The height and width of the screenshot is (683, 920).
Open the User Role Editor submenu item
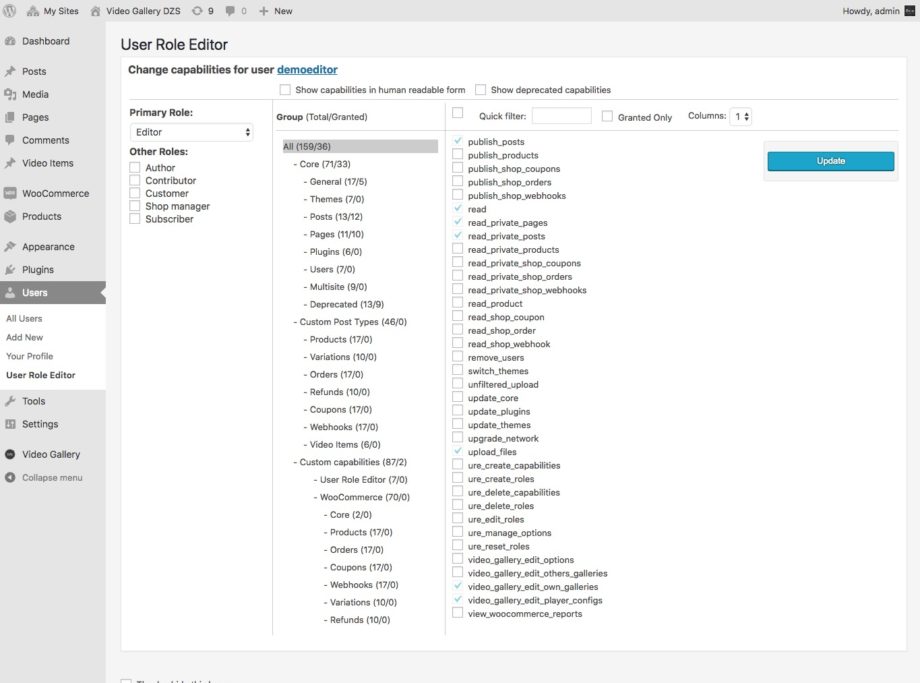pyautogui.click(x=40, y=375)
